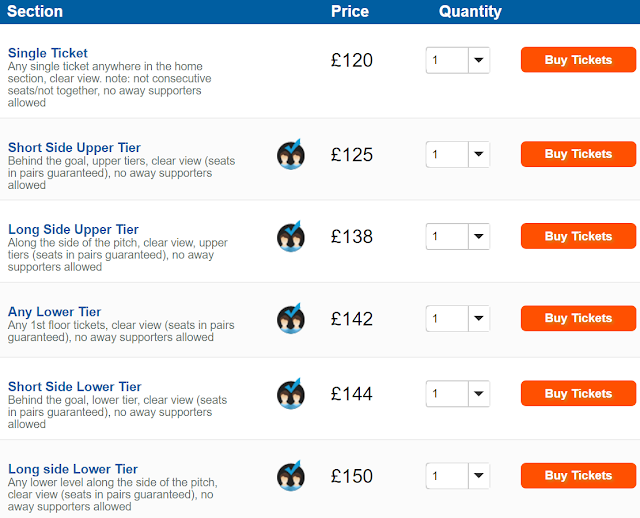Buy Tickets for the £120 Single Ticket

pos(578,60)
